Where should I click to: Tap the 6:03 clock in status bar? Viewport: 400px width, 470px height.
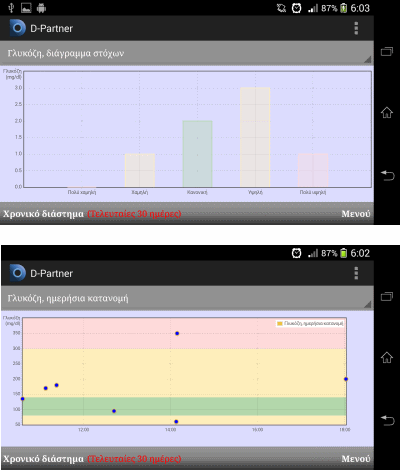click(360, 8)
